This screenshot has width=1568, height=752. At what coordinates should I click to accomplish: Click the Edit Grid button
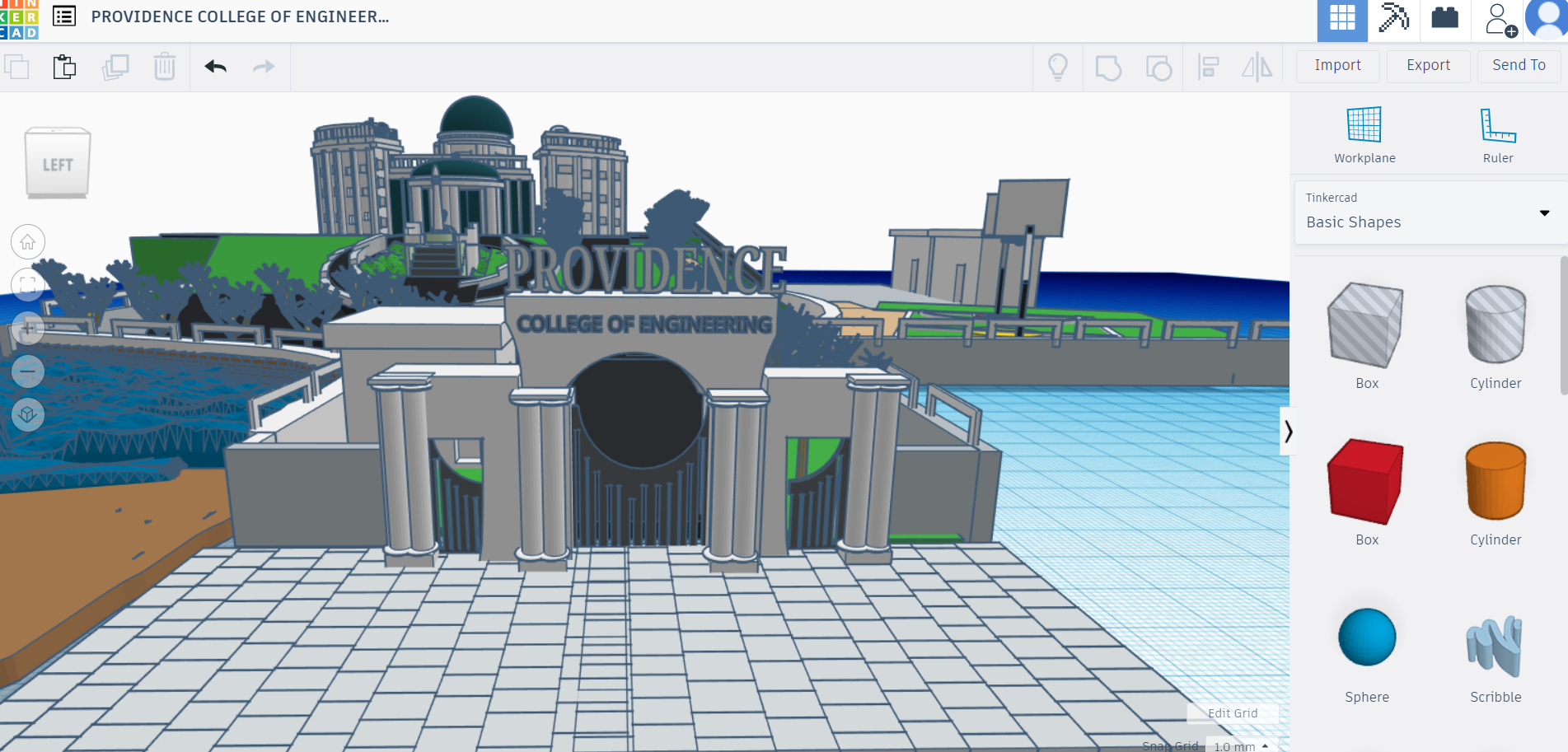tap(1233, 713)
